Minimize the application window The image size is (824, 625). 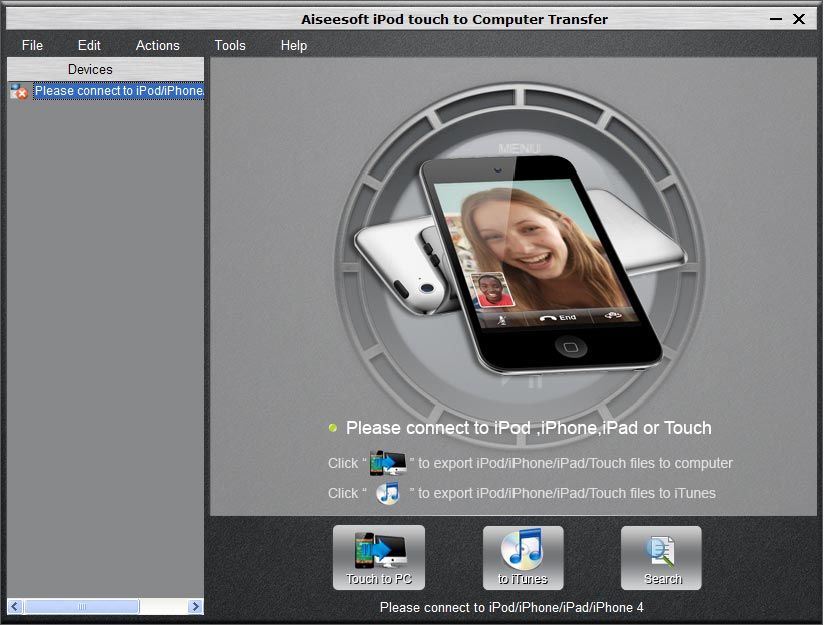pos(776,19)
